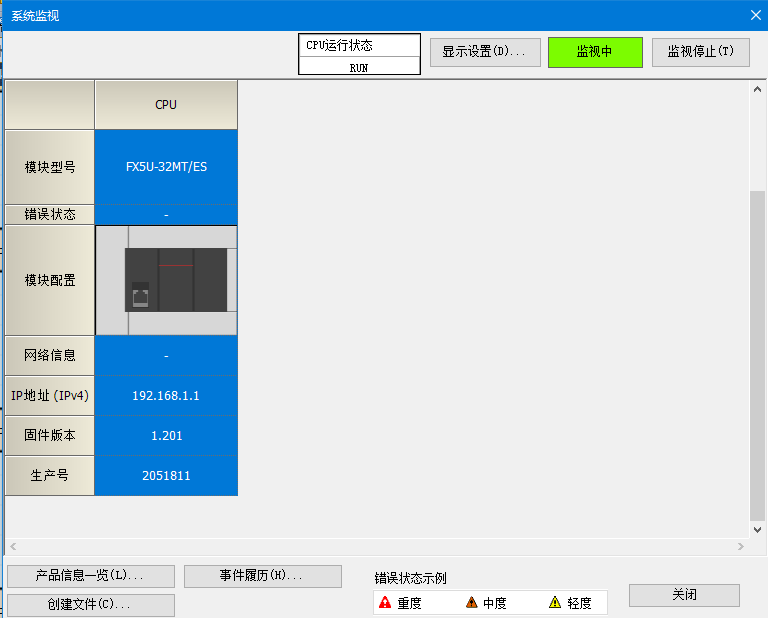Click the green 监视中 button
The height and width of the screenshot is (618, 768).
(595, 52)
